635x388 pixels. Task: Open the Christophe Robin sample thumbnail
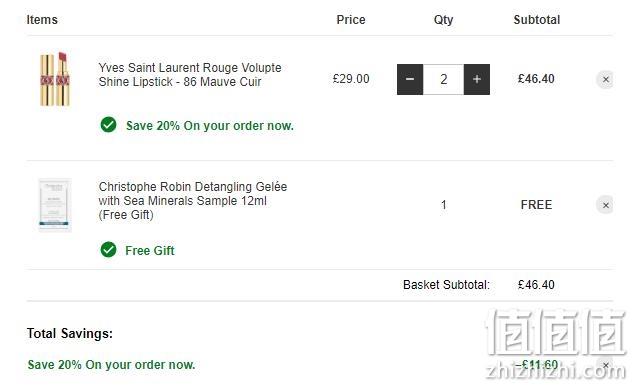[55, 205]
